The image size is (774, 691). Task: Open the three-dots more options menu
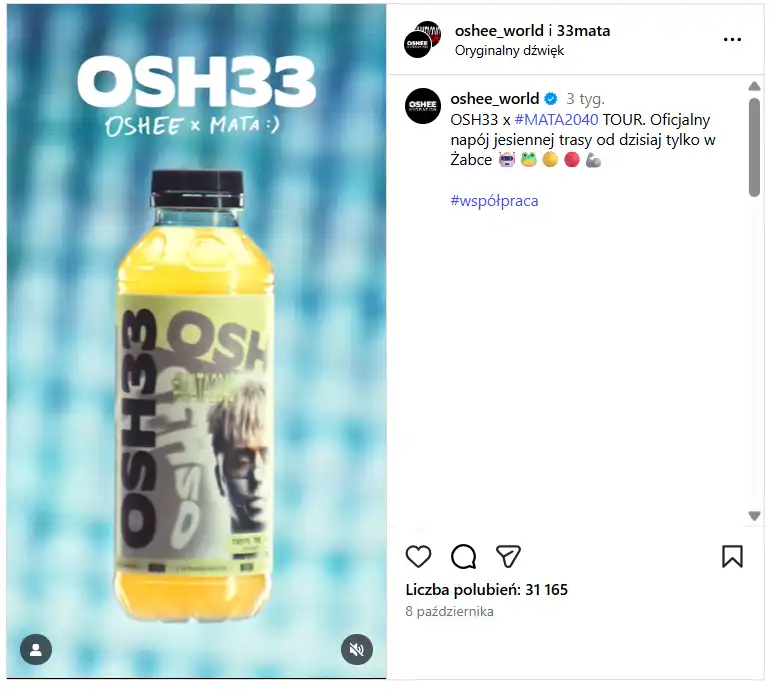coord(732,39)
